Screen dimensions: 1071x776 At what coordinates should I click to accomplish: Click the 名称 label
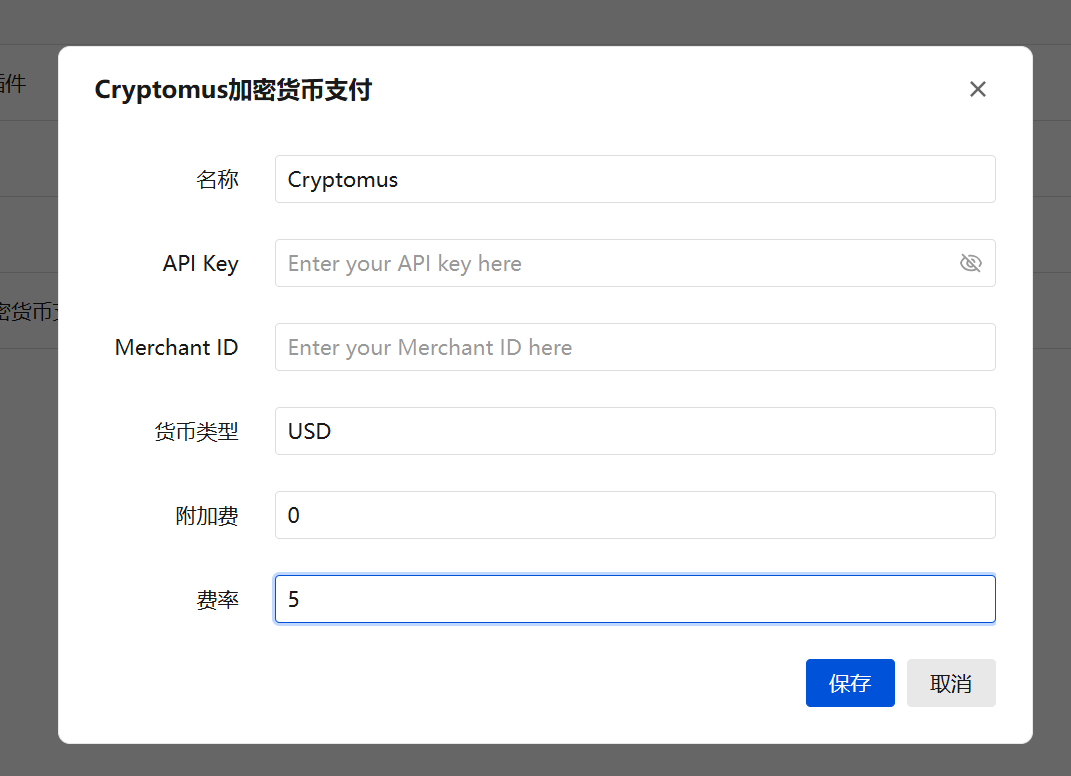[217, 179]
